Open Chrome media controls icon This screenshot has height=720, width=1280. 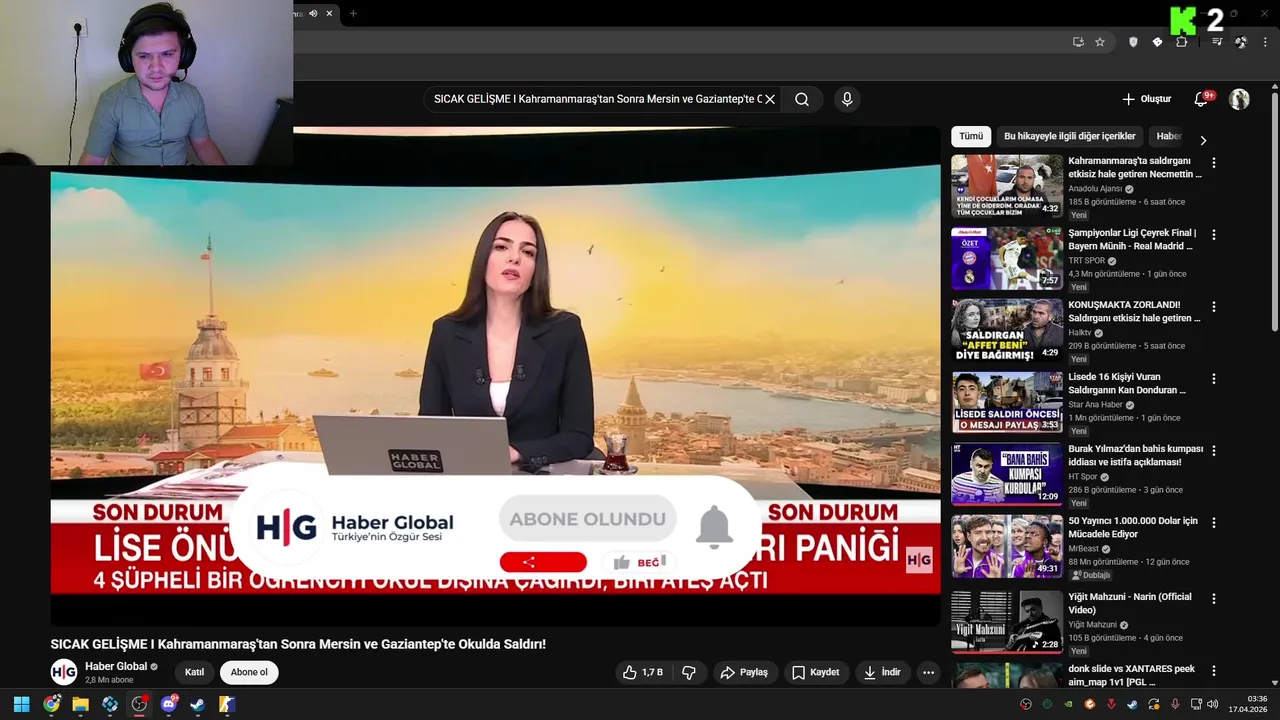click(1217, 42)
